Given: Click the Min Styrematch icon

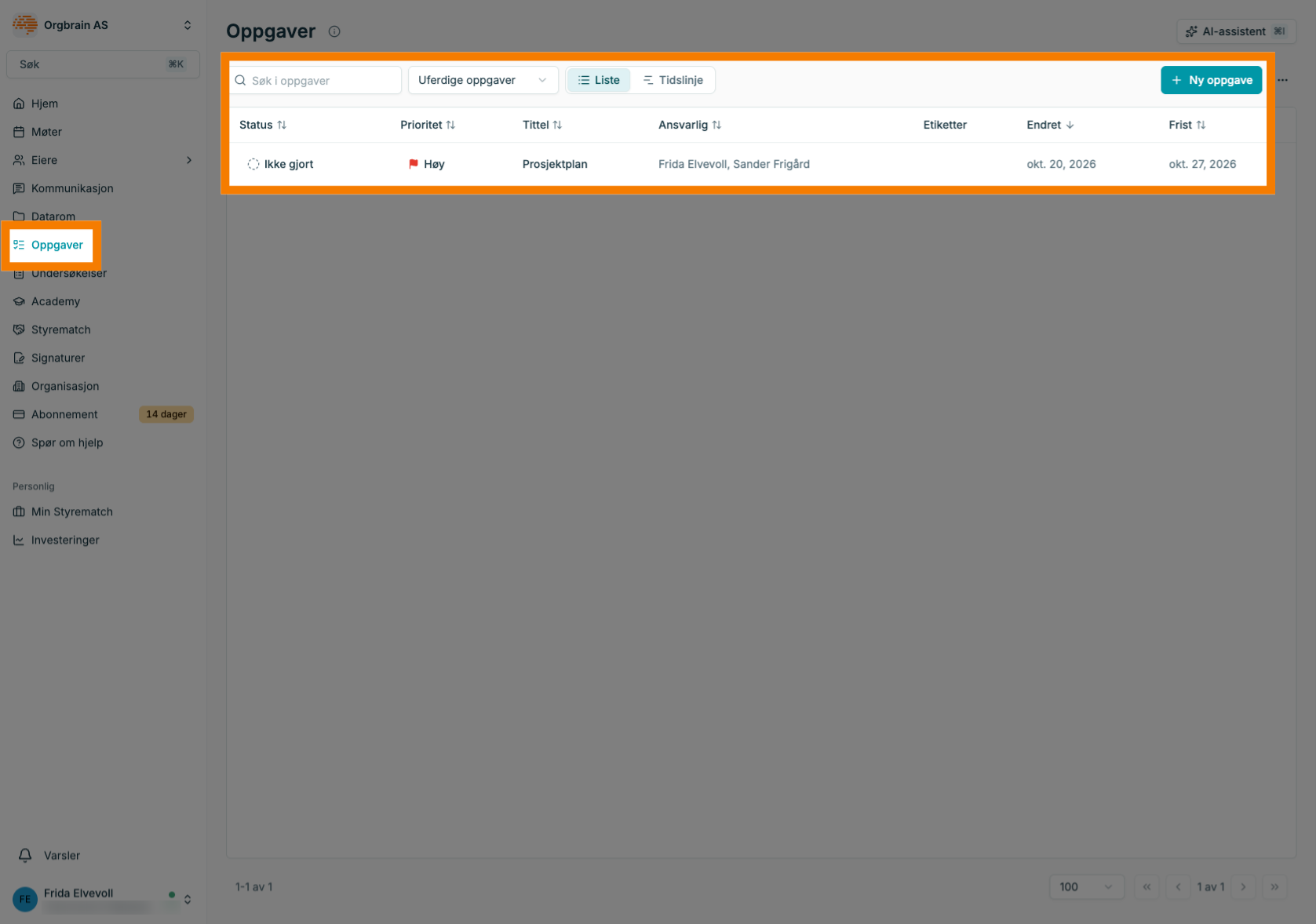Looking at the screenshot, I should [19, 511].
